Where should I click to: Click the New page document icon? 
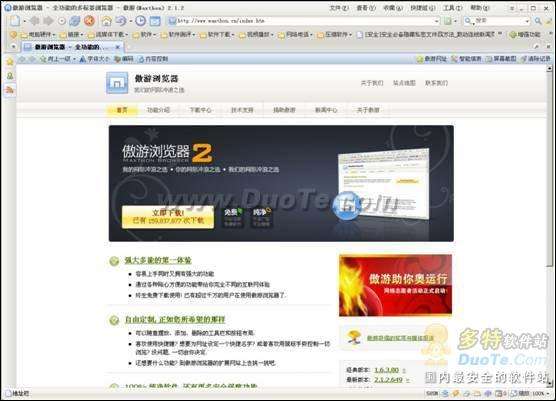tap(15, 21)
